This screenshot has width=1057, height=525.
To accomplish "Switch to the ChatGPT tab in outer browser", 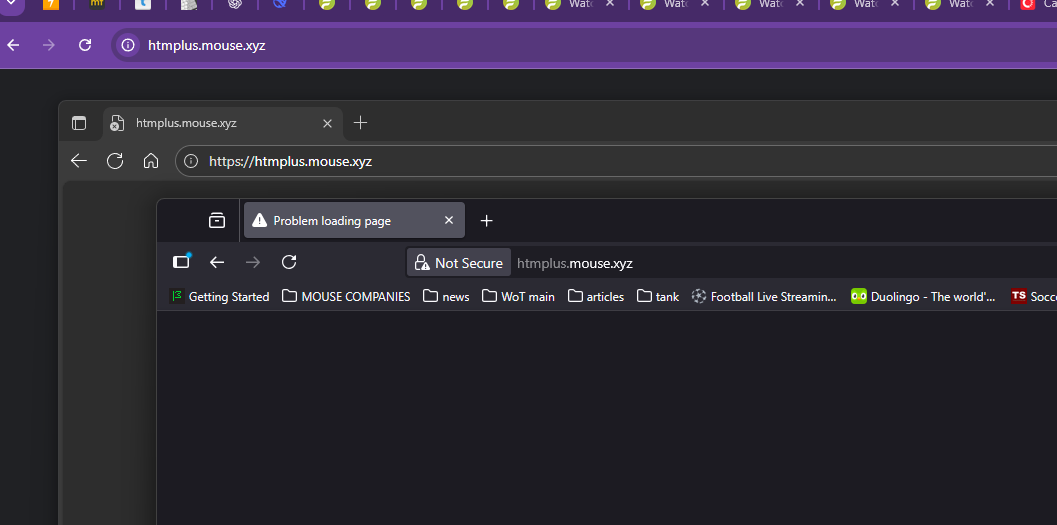I will pos(235,4).
